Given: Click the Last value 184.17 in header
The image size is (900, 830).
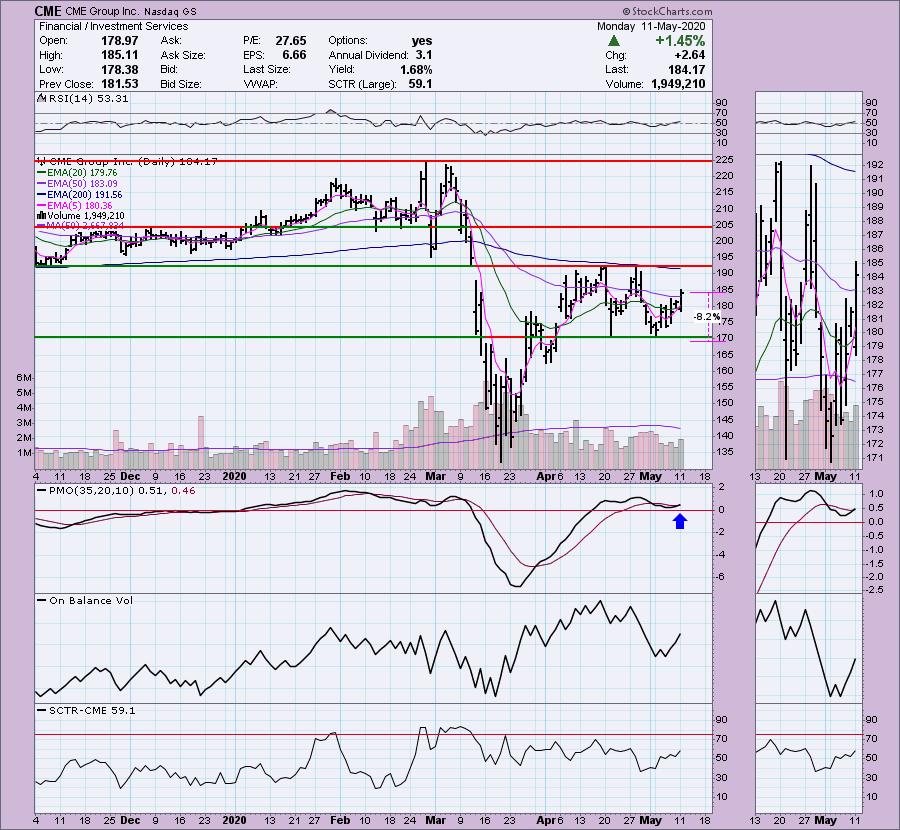Looking at the screenshot, I should point(686,69).
